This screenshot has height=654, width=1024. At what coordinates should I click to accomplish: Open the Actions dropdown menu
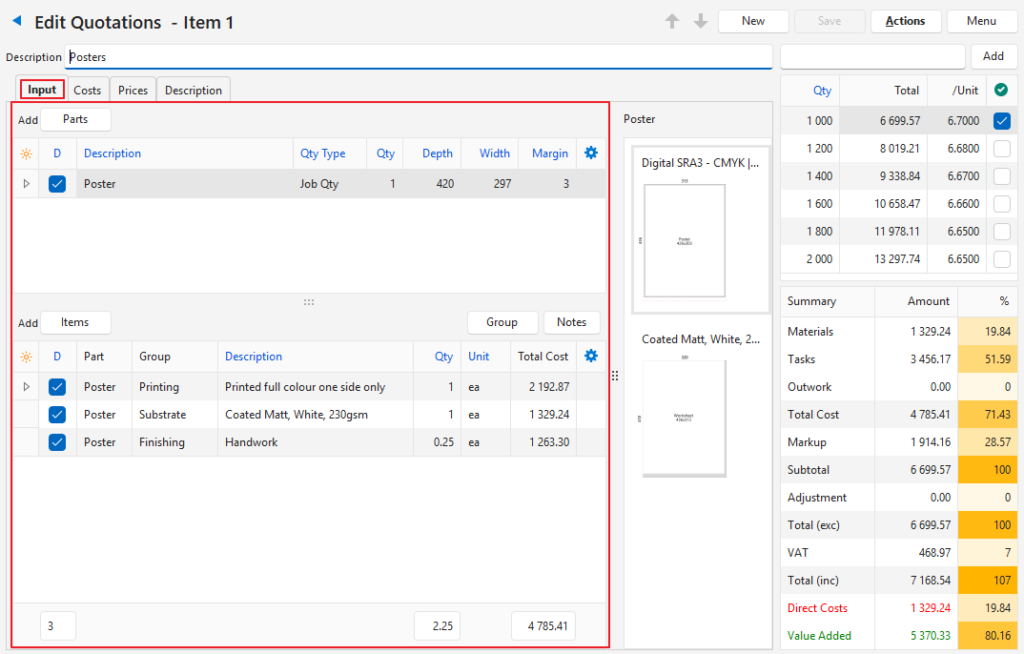(x=905, y=21)
